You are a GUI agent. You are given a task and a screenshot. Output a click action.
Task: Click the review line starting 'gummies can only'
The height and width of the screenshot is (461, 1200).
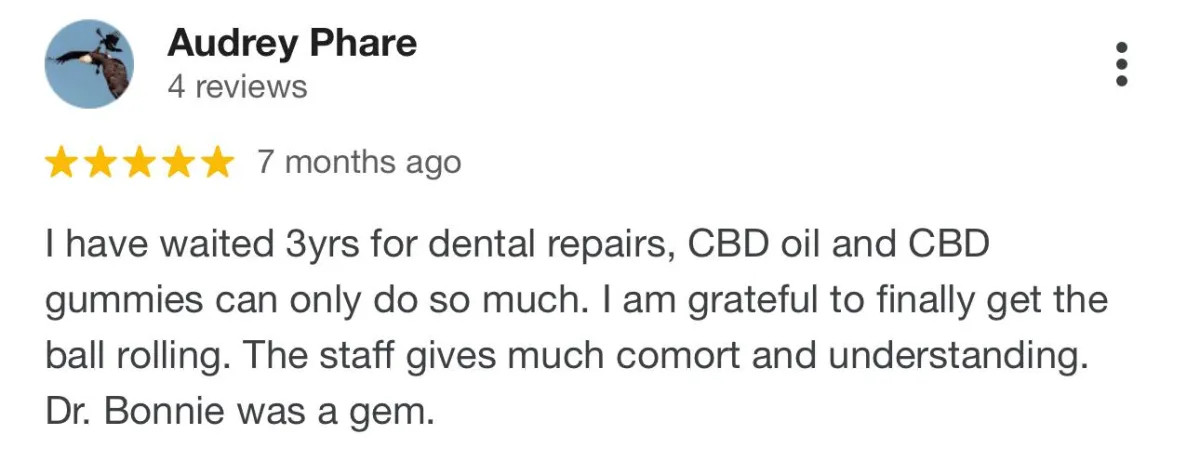pos(576,301)
